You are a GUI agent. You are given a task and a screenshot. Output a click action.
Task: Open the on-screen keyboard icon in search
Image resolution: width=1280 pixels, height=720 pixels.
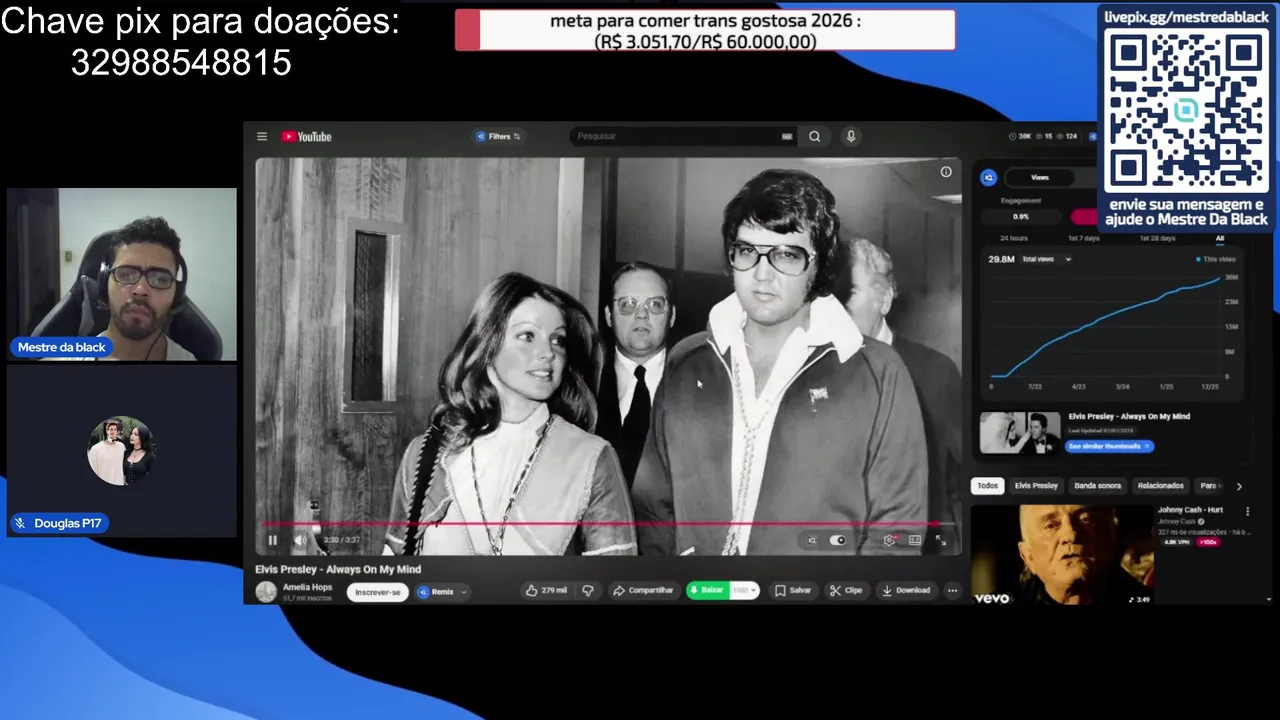(x=787, y=136)
